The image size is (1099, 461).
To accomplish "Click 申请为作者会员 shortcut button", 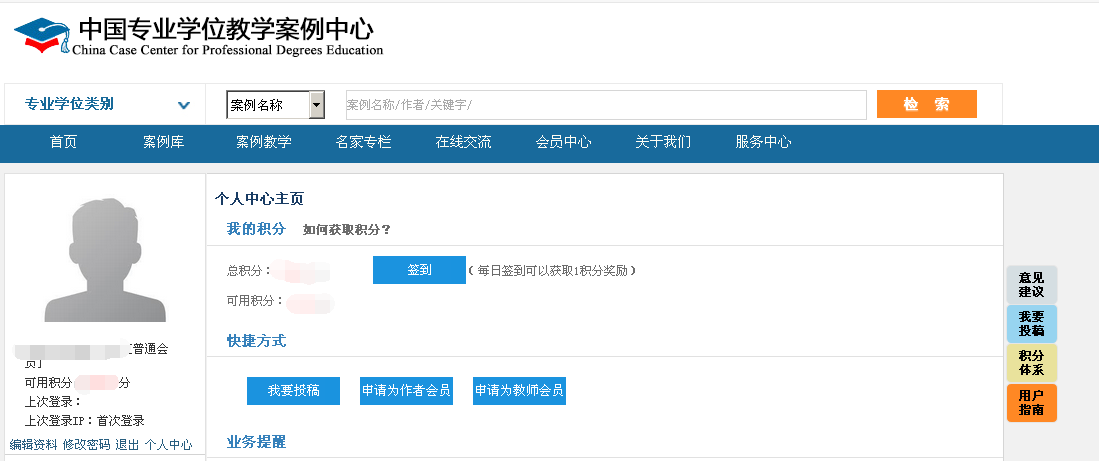I will tap(406, 391).
